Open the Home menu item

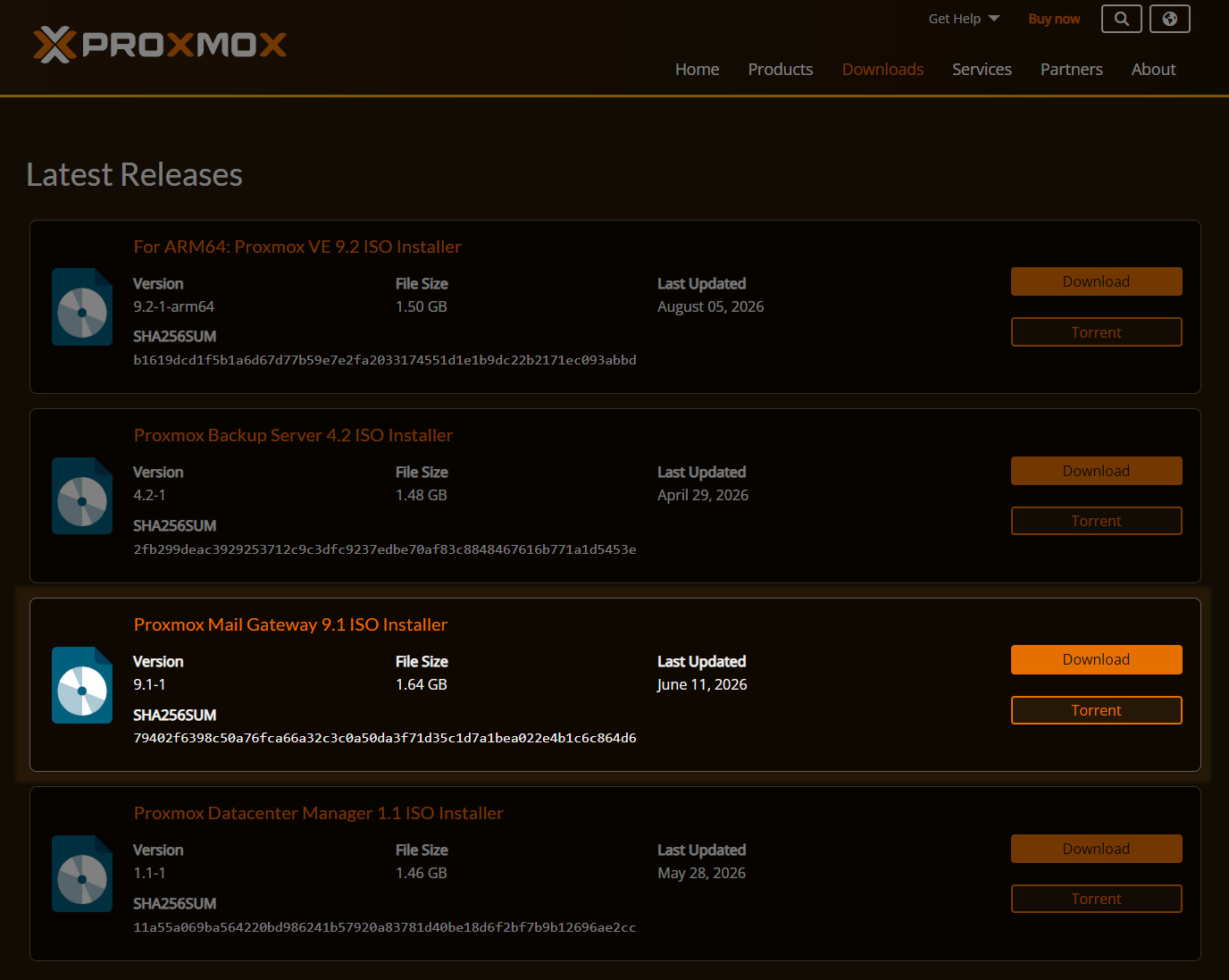click(x=697, y=70)
